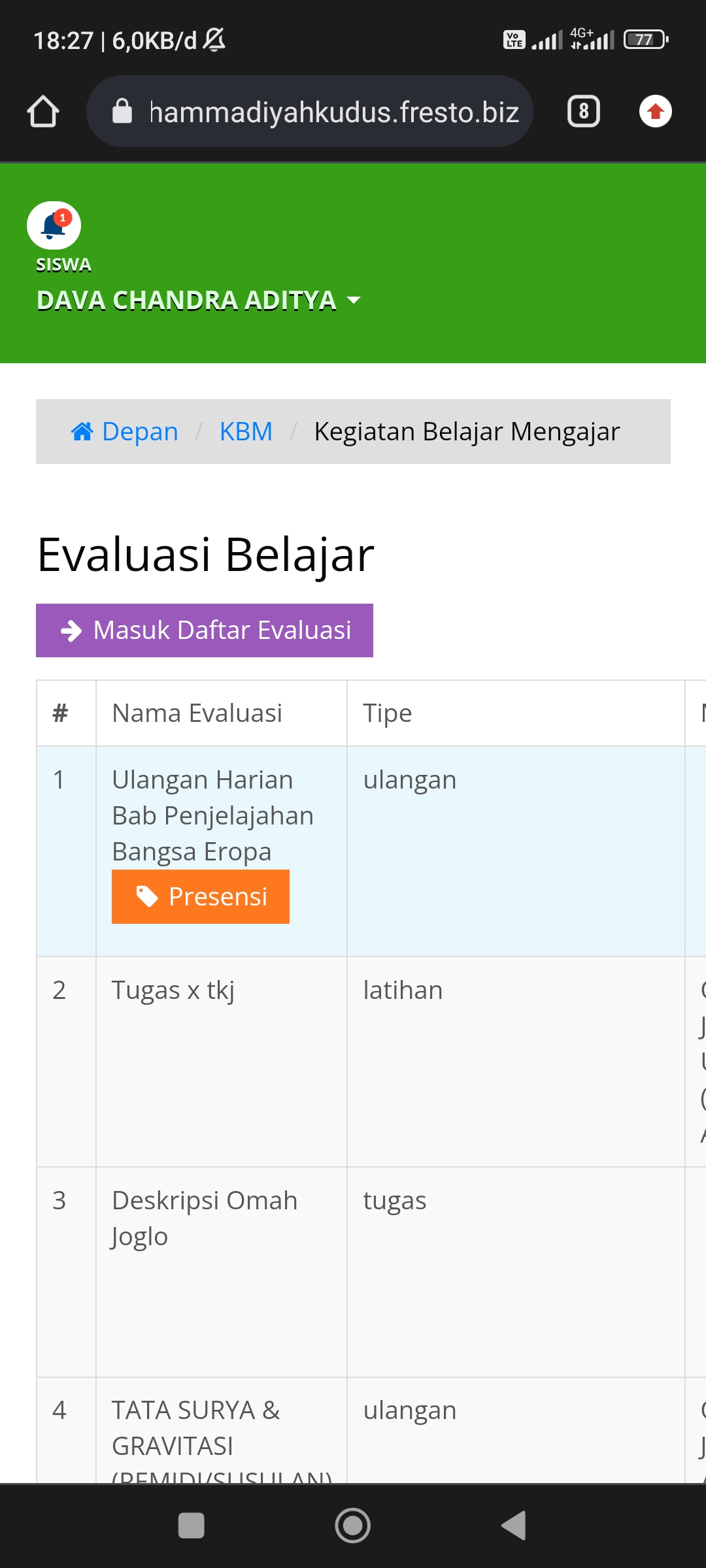The image size is (706, 1568).
Task: Click the Nama Evaluasi column header
Action: pos(197,713)
